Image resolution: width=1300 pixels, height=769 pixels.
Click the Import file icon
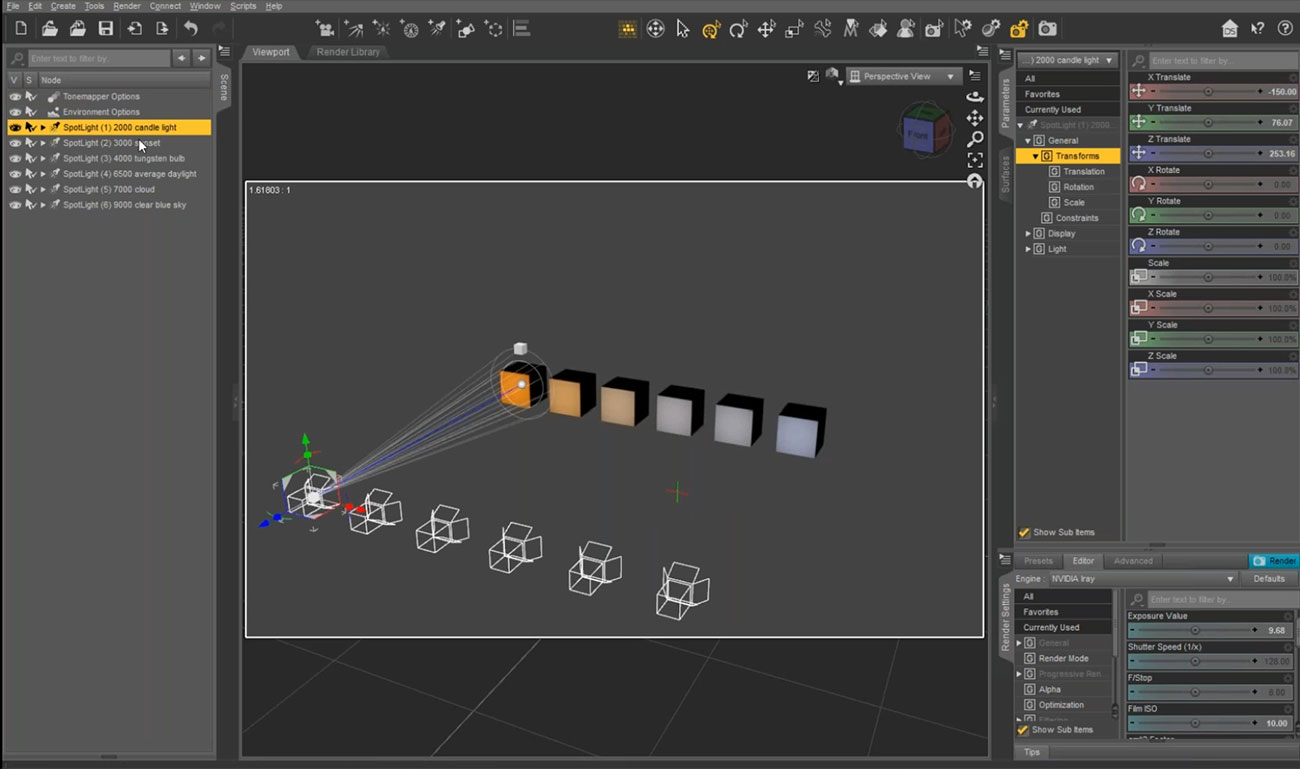coord(134,29)
